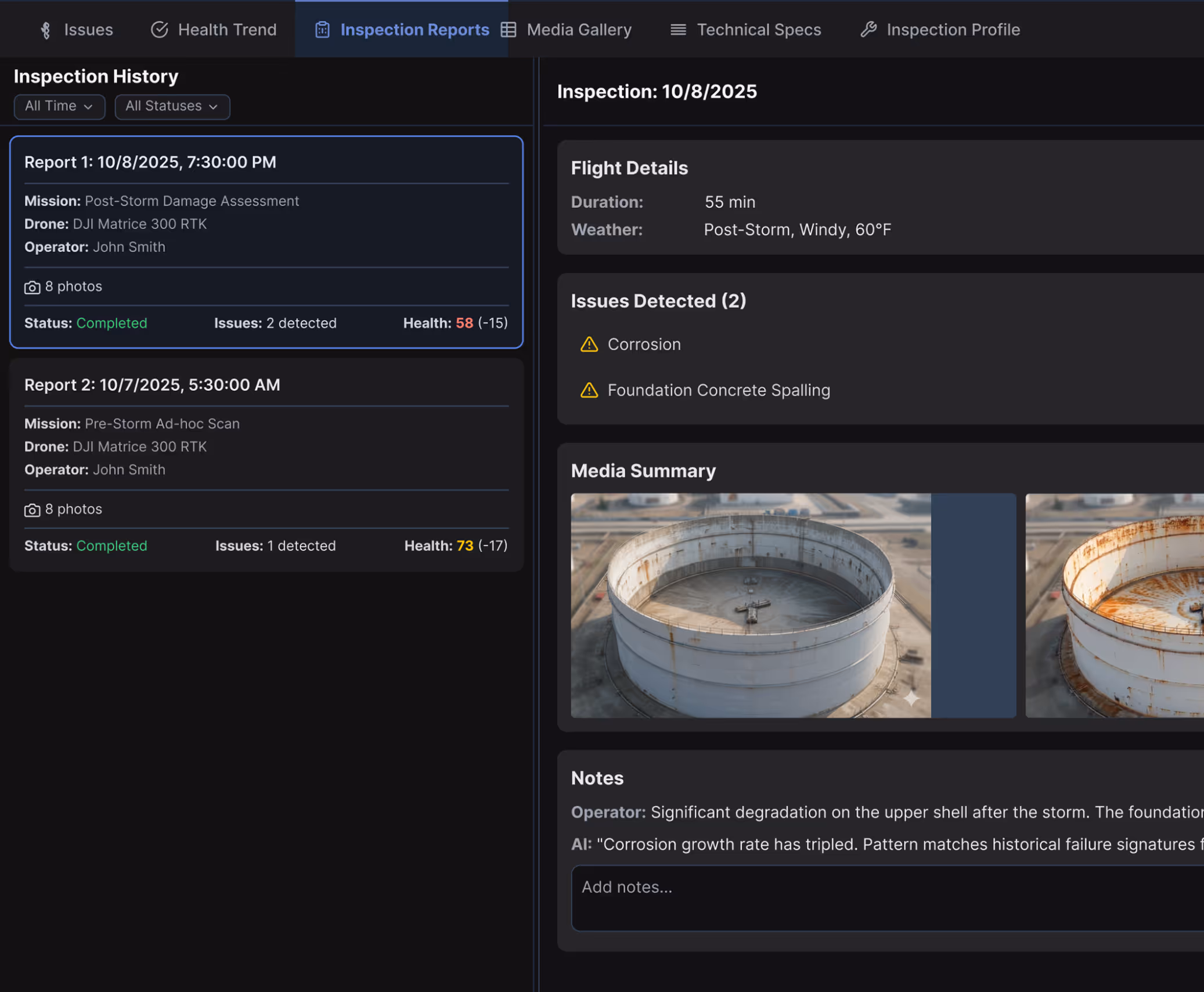Click the warning icon beside Corrosion
This screenshot has width=1204, height=992.
589,344
